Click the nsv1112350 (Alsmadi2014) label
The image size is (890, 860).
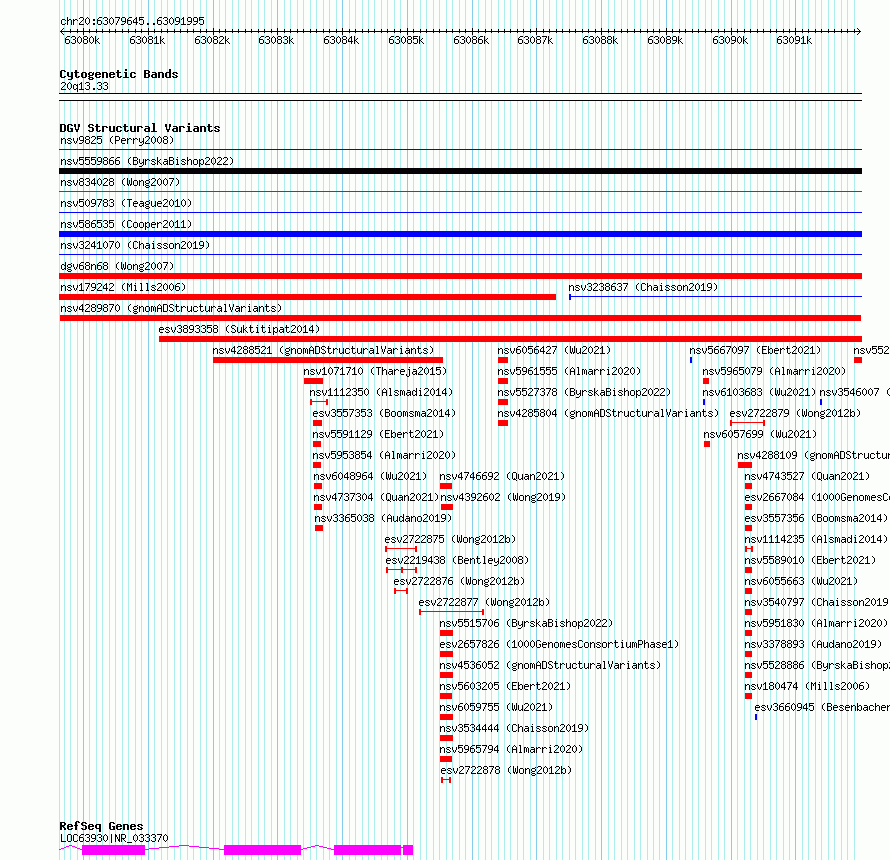click(x=381, y=392)
